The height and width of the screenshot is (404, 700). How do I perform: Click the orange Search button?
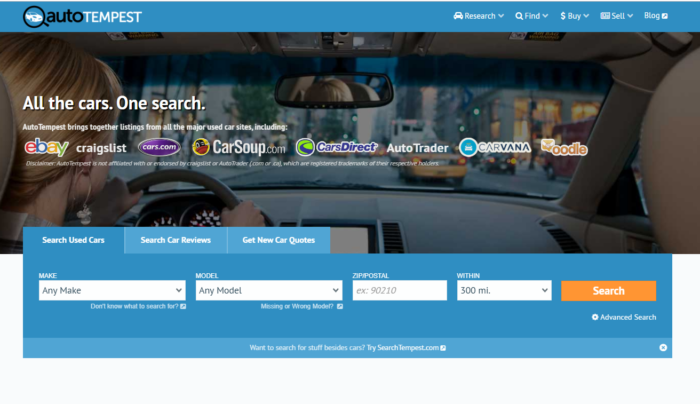608,291
